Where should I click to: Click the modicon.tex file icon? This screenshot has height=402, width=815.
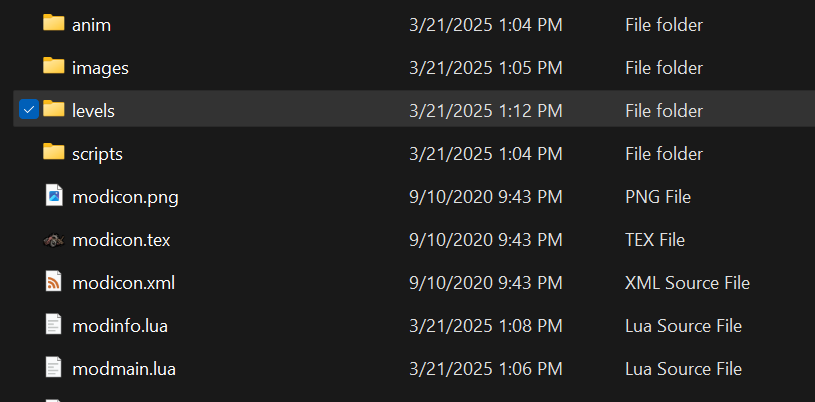click(x=54, y=240)
